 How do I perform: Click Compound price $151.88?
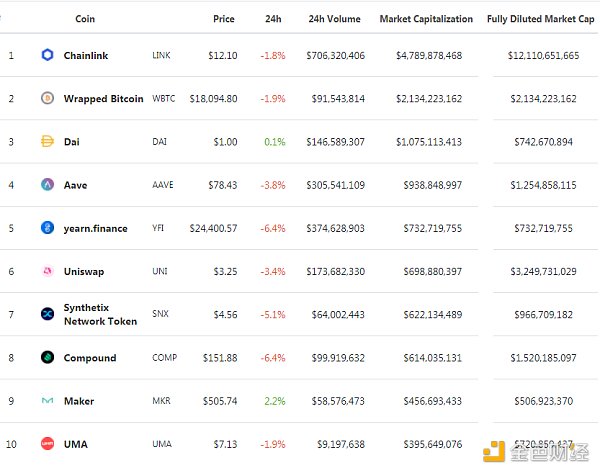click(x=220, y=358)
